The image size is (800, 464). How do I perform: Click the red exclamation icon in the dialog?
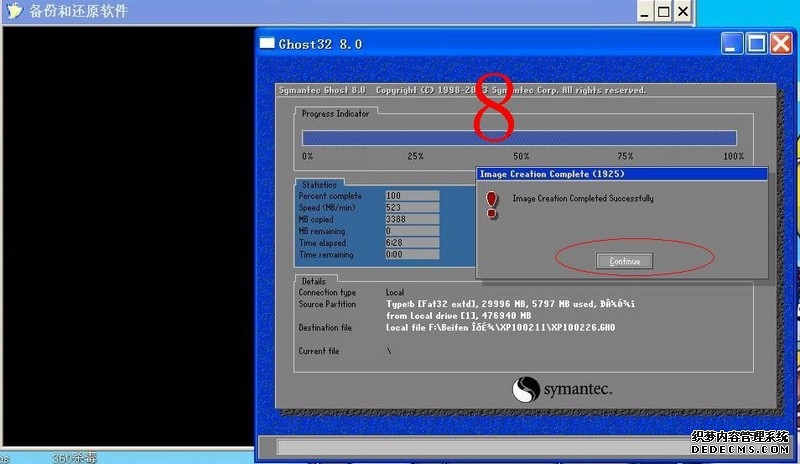tap(491, 205)
